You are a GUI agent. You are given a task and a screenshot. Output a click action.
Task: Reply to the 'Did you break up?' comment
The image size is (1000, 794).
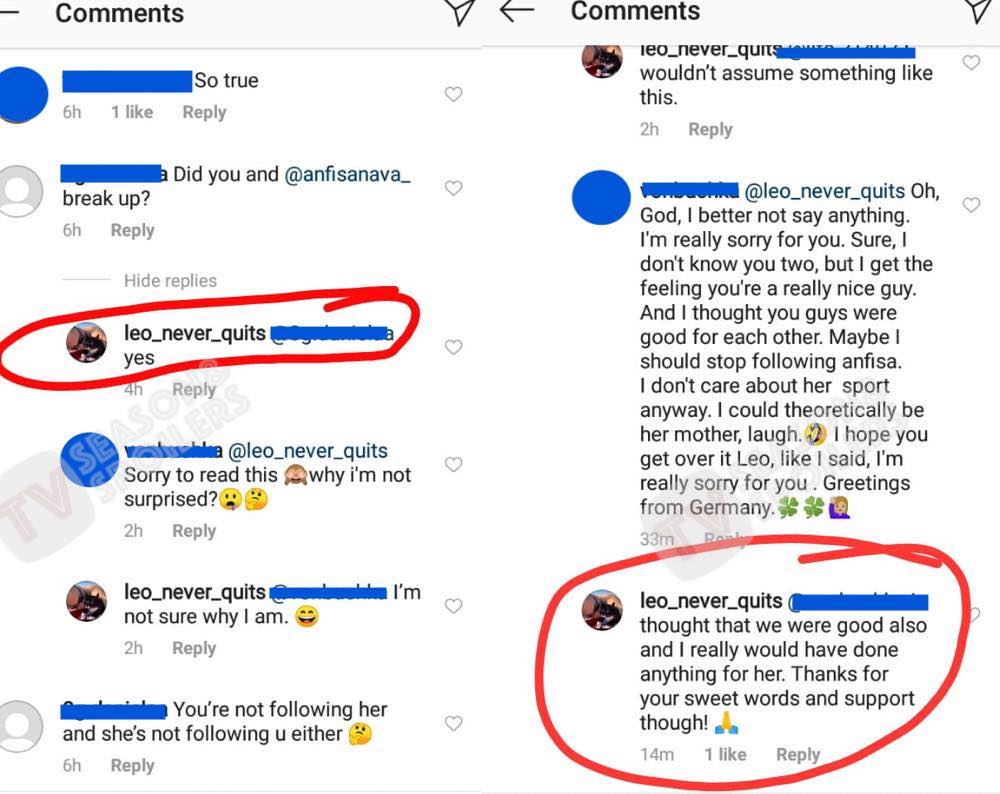[x=132, y=230]
